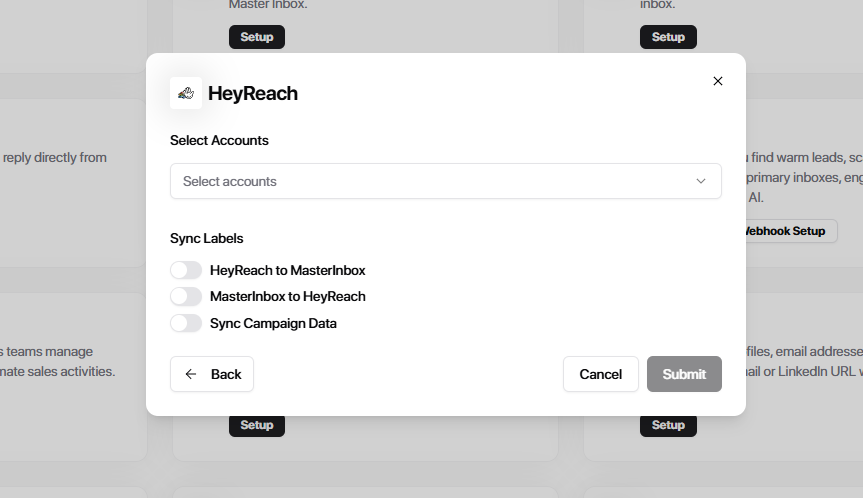The image size is (863, 498).
Task: Click the HeyReach dialog title text
Action: tap(253, 94)
